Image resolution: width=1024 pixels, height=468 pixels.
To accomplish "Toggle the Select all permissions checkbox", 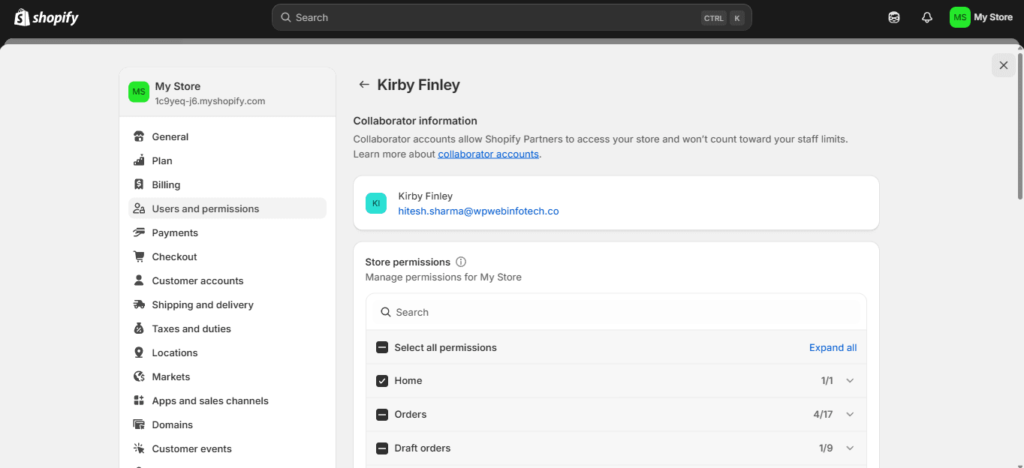I will pyautogui.click(x=382, y=347).
